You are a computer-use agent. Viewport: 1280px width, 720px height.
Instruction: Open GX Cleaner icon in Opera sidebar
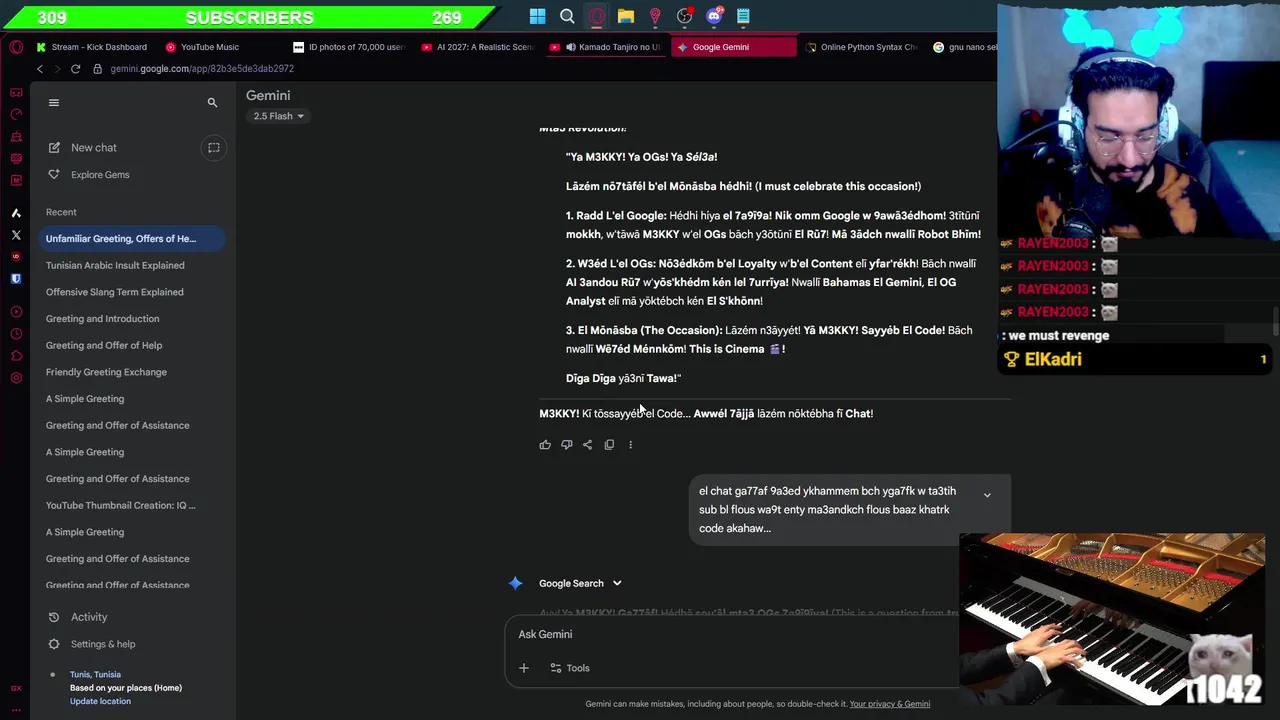pos(16,136)
